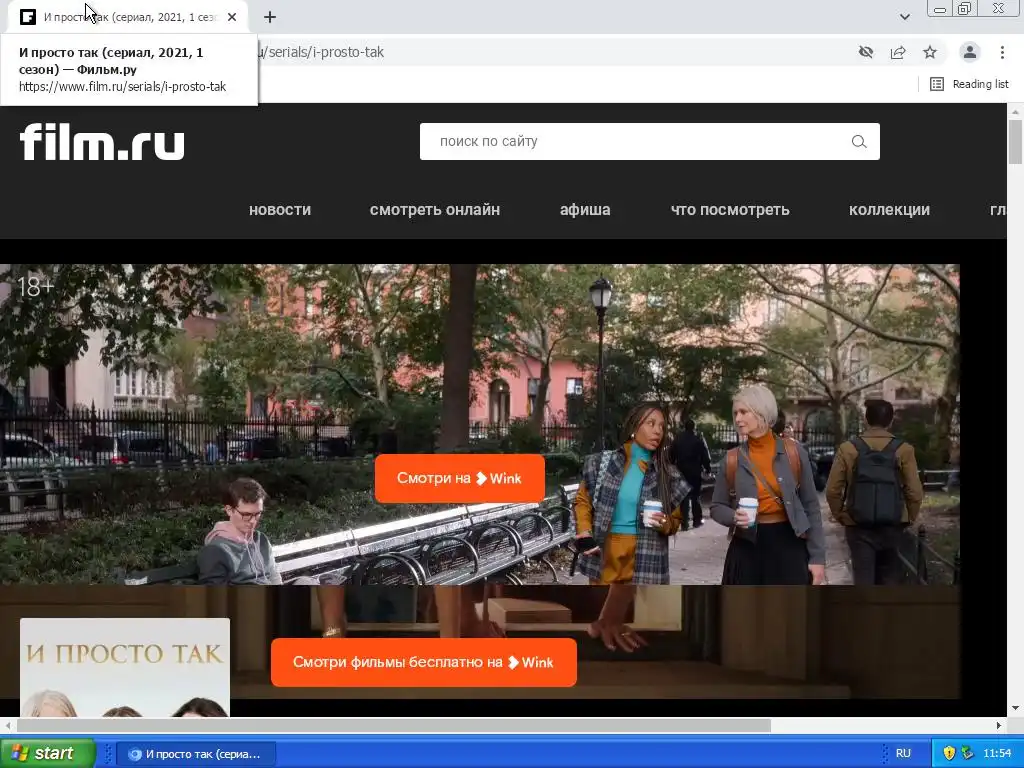Image resolution: width=1024 pixels, height=768 pixels.
Task: Bookmark this page with star icon
Action: pyautogui.click(x=930, y=52)
